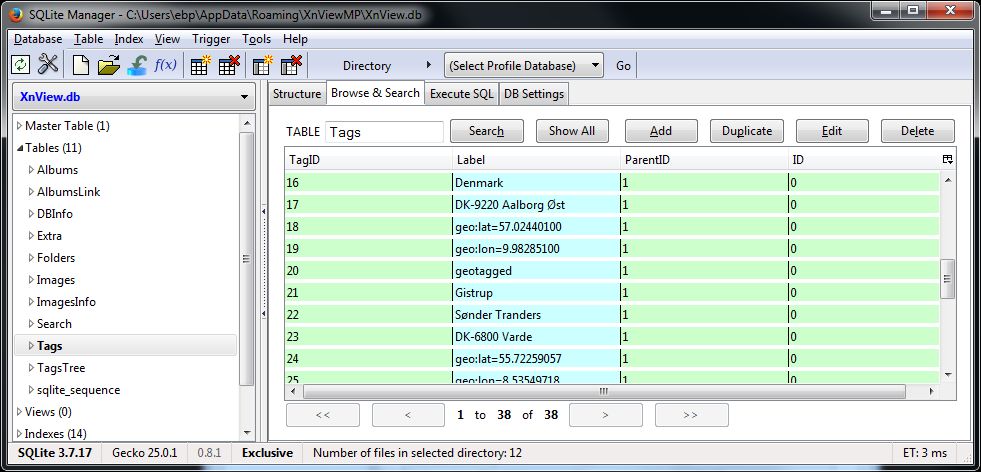
Task: Open the Directory arrow menu
Action: 429,65
